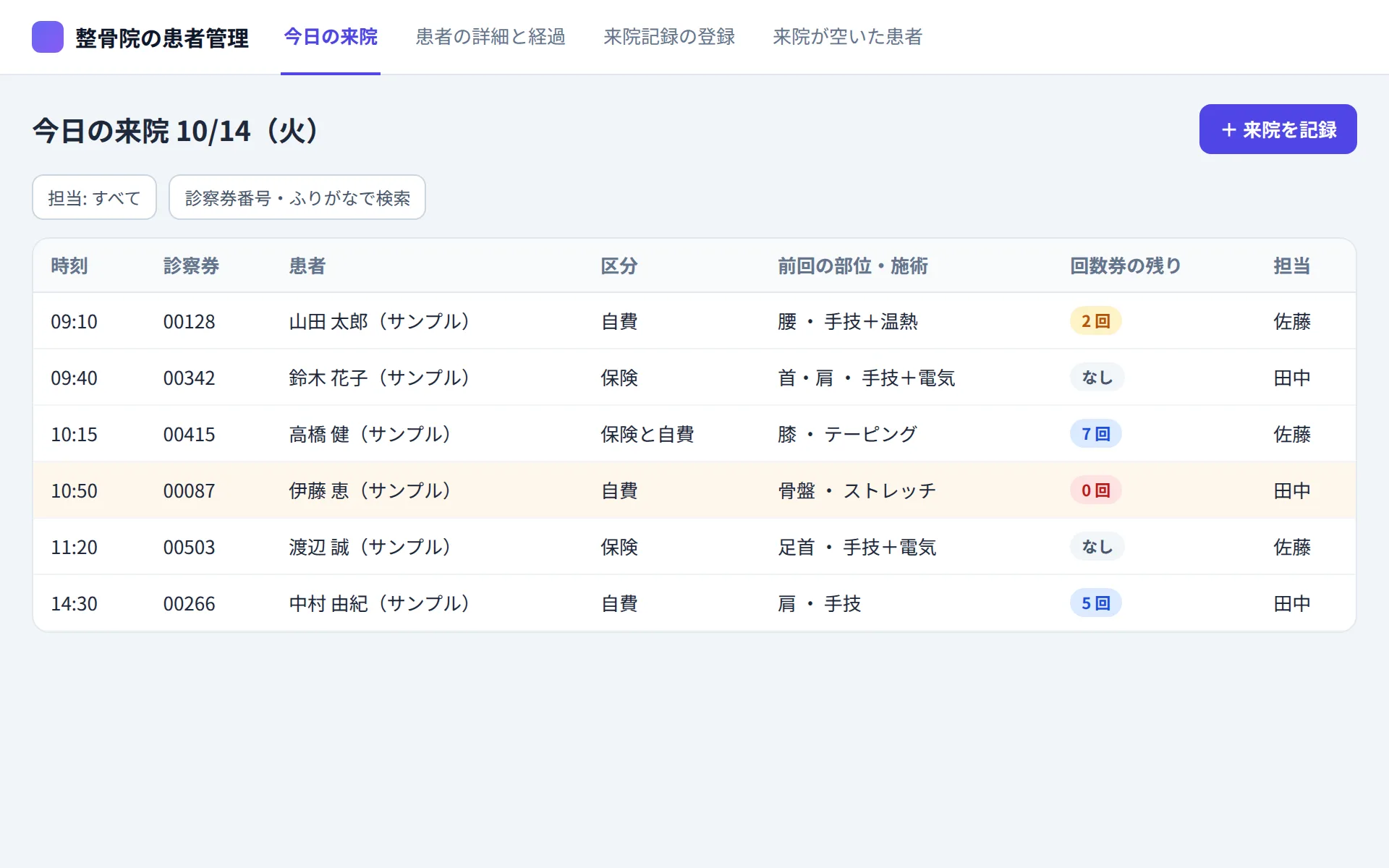Click the 14:30 time cell
Viewport: 1389px width, 868px height.
(x=74, y=604)
